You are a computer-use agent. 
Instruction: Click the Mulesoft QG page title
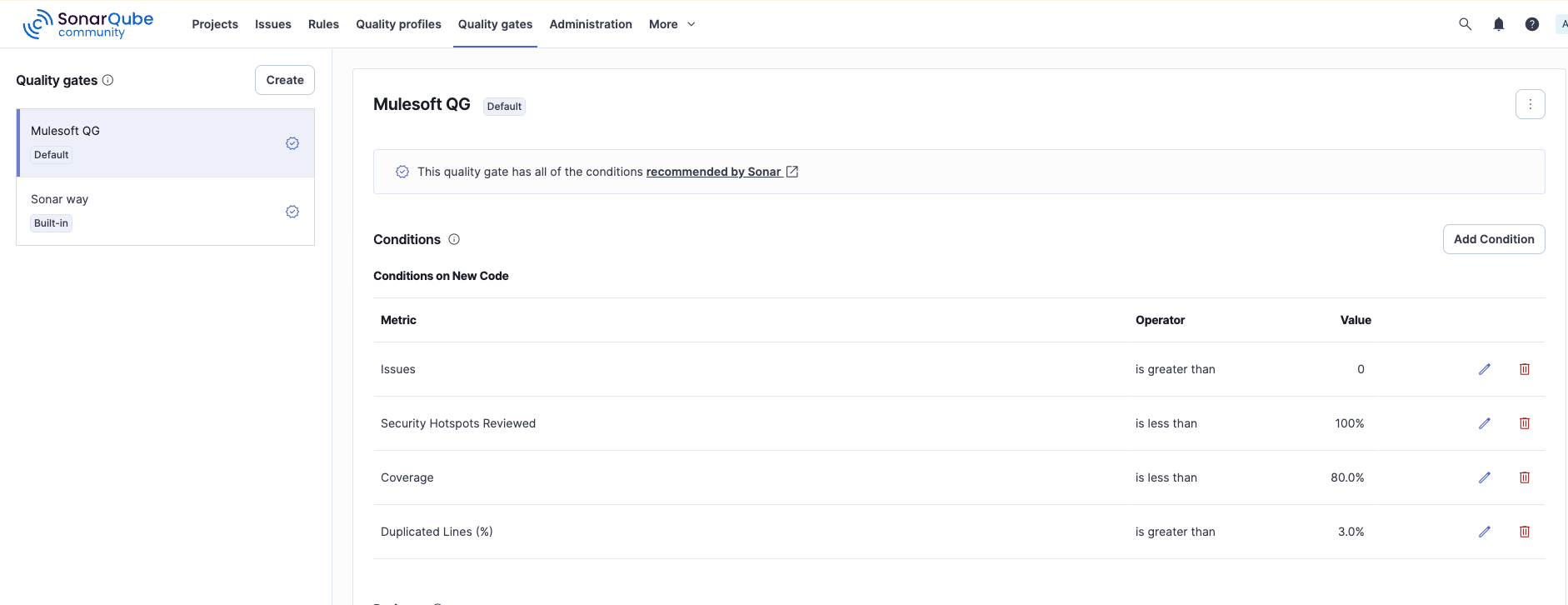[422, 104]
